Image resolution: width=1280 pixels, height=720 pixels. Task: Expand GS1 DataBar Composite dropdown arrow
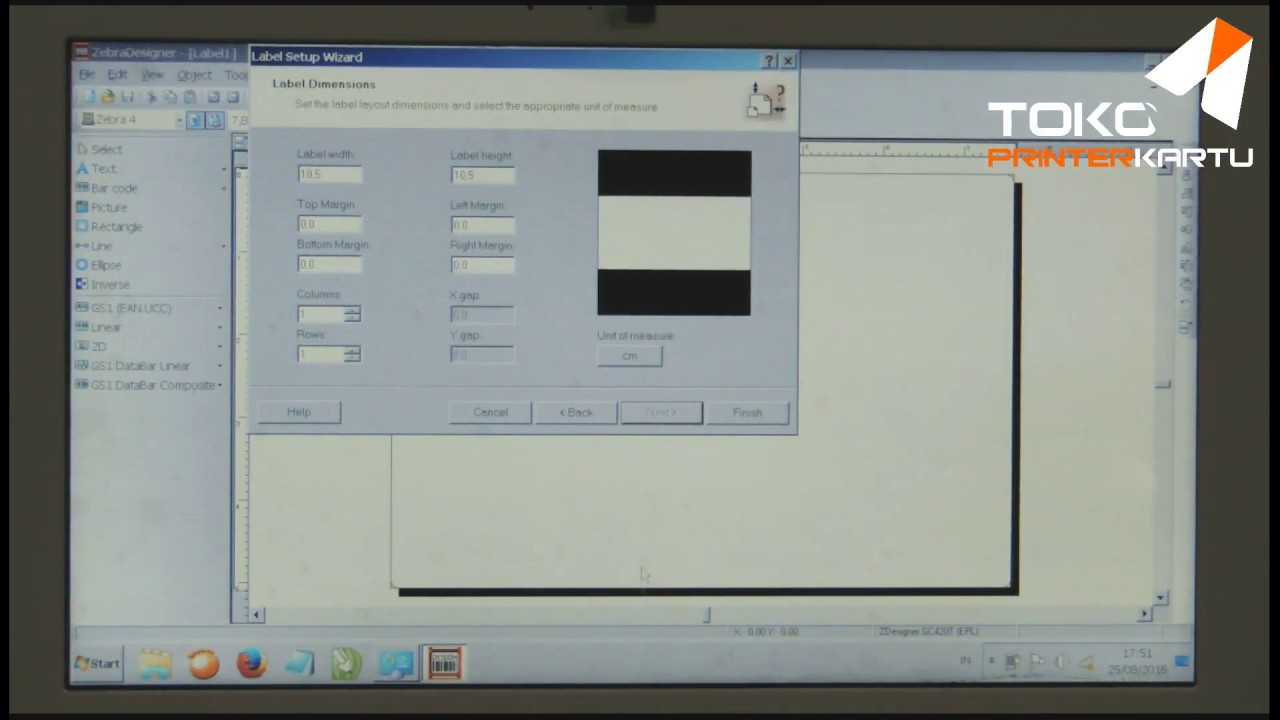click(x=220, y=385)
